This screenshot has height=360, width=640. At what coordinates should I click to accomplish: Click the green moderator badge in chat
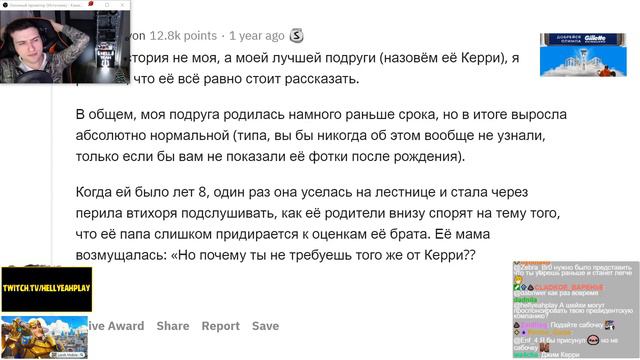(x=517, y=287)
